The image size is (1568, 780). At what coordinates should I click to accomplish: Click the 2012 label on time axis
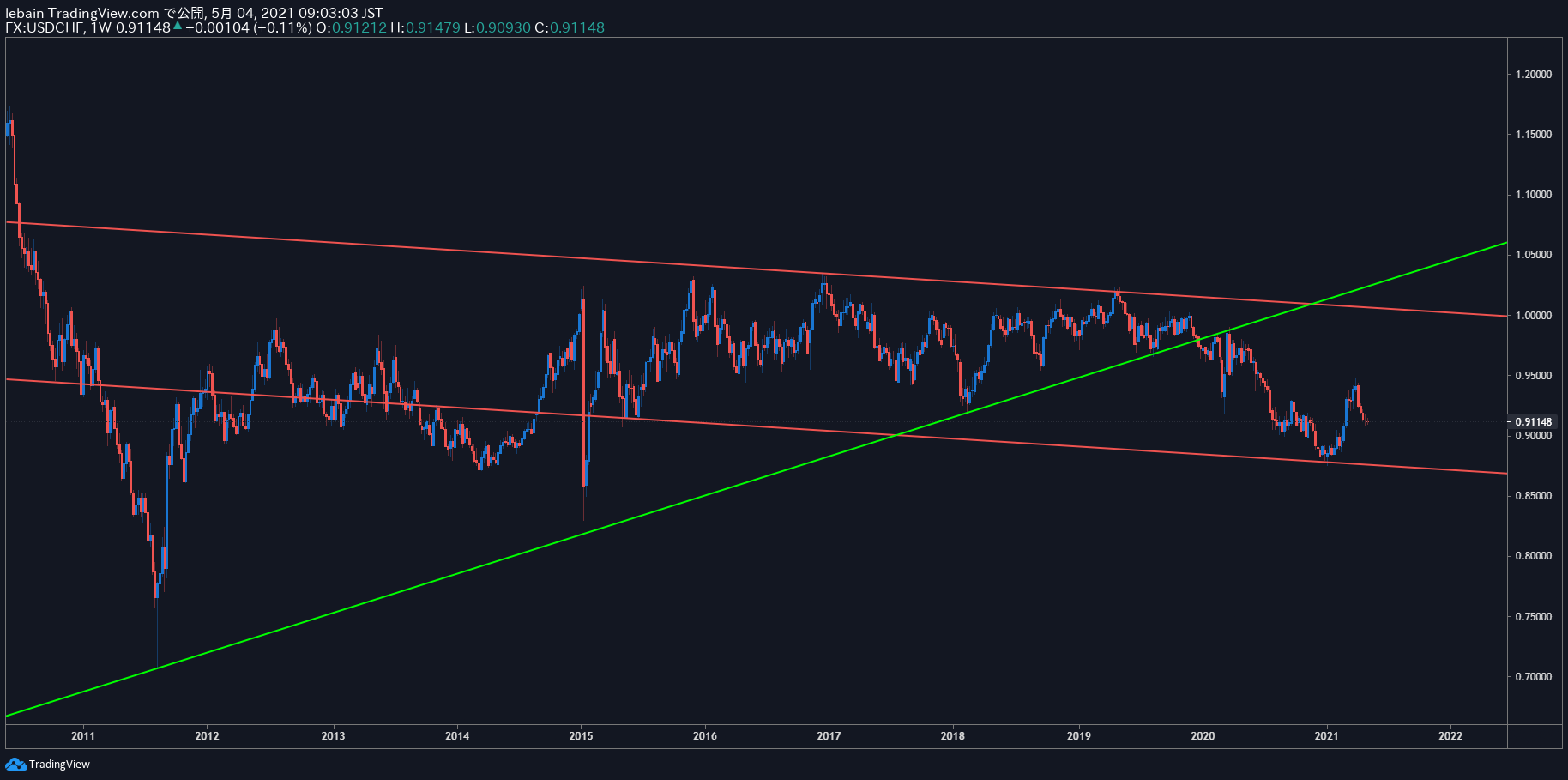(x=207, y=735)
